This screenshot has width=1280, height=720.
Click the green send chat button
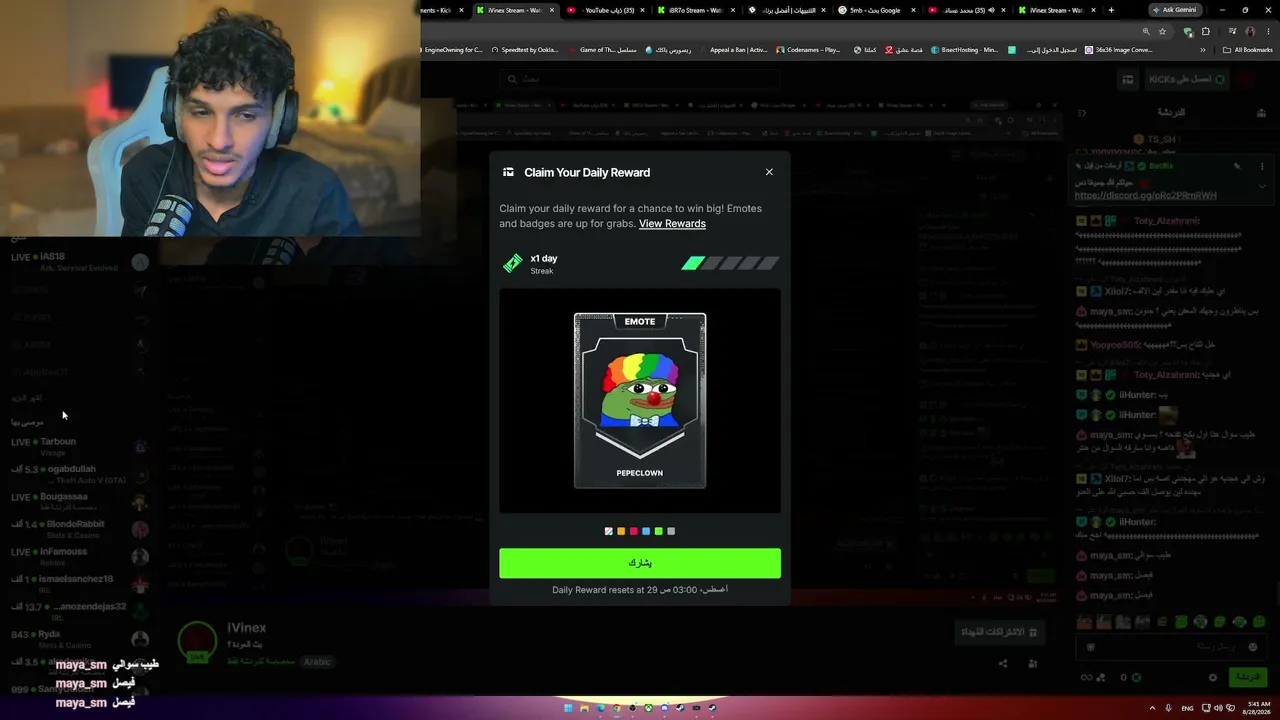pyautogui.click(x=1247, y=677)
